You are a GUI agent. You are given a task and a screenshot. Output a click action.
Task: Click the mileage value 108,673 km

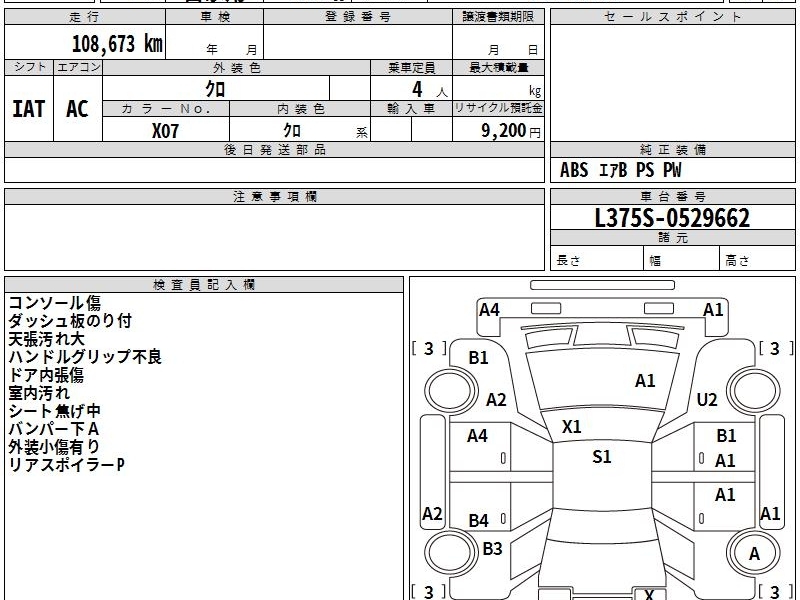coord(117,44)
